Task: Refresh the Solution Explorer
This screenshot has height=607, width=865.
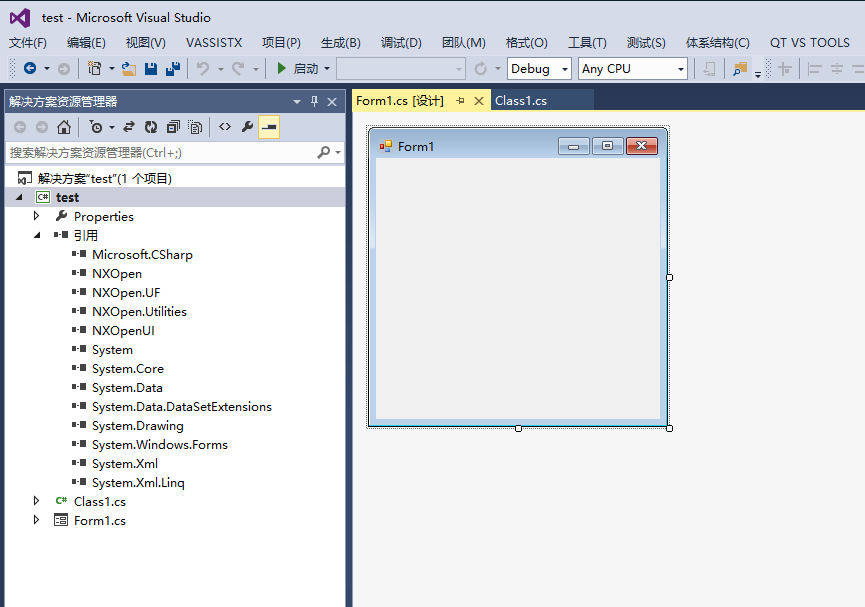Action: coord(151,127)
